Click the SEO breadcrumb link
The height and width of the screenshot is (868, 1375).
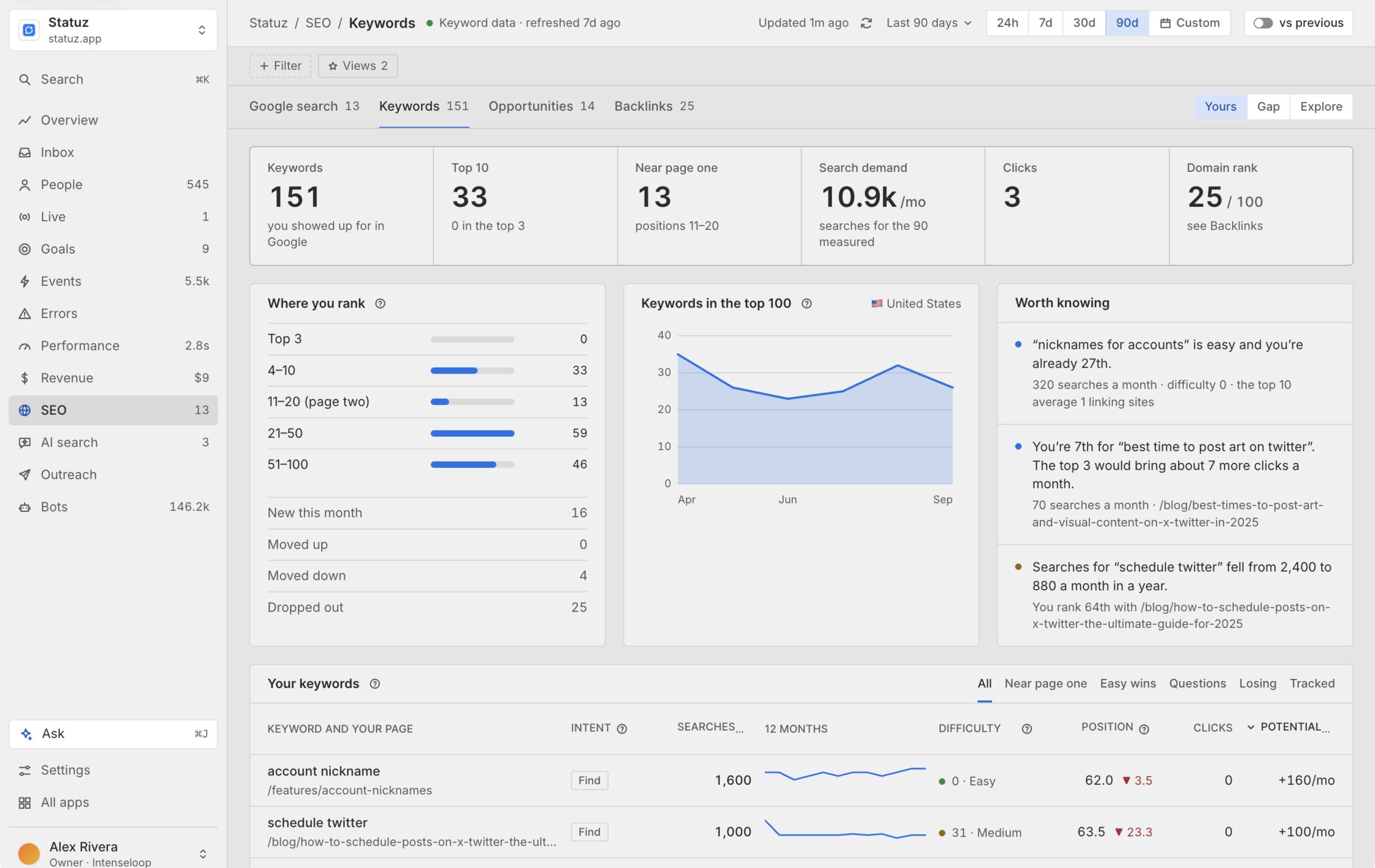tap(318, 23)
